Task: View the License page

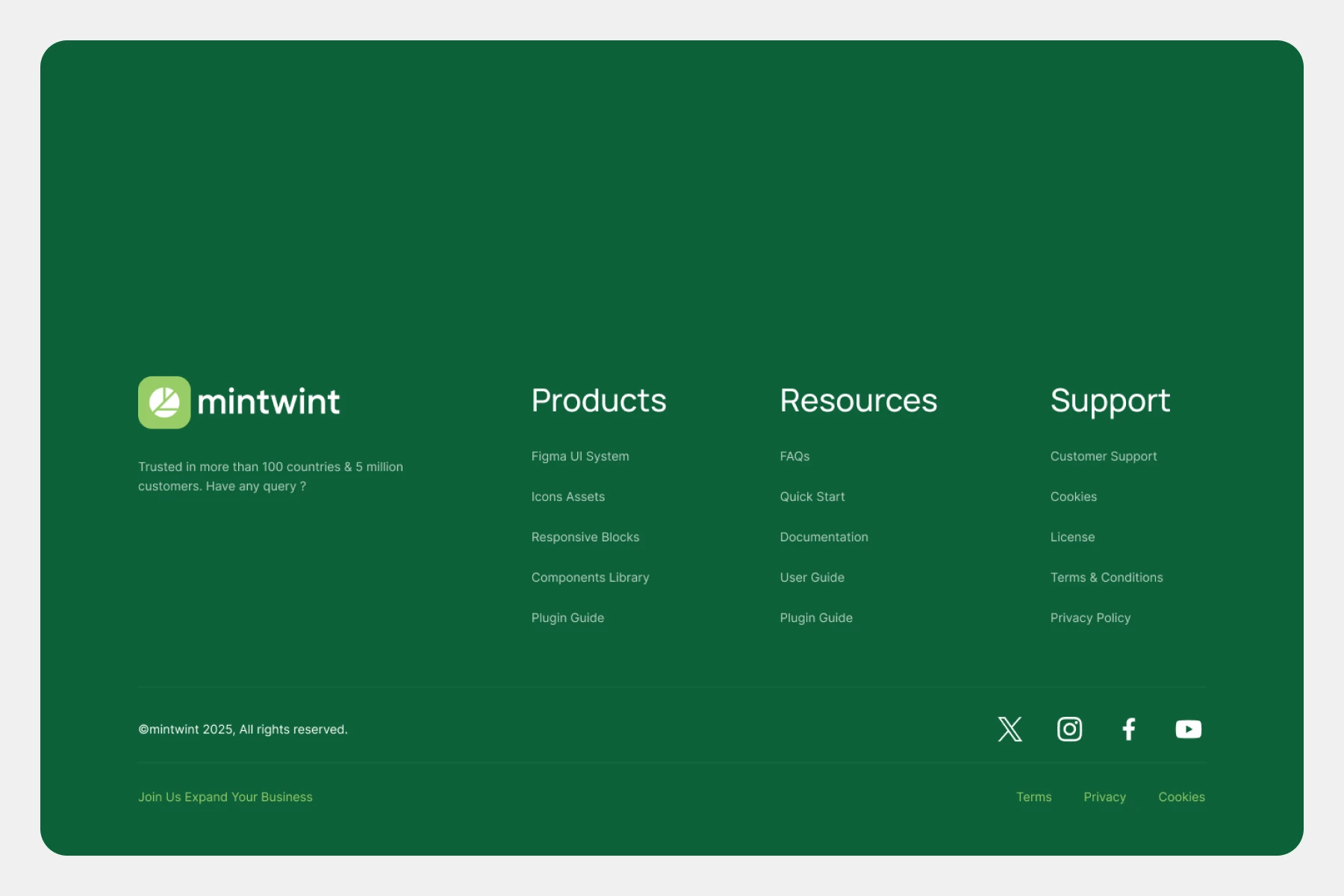Action: pos(1072,537)
